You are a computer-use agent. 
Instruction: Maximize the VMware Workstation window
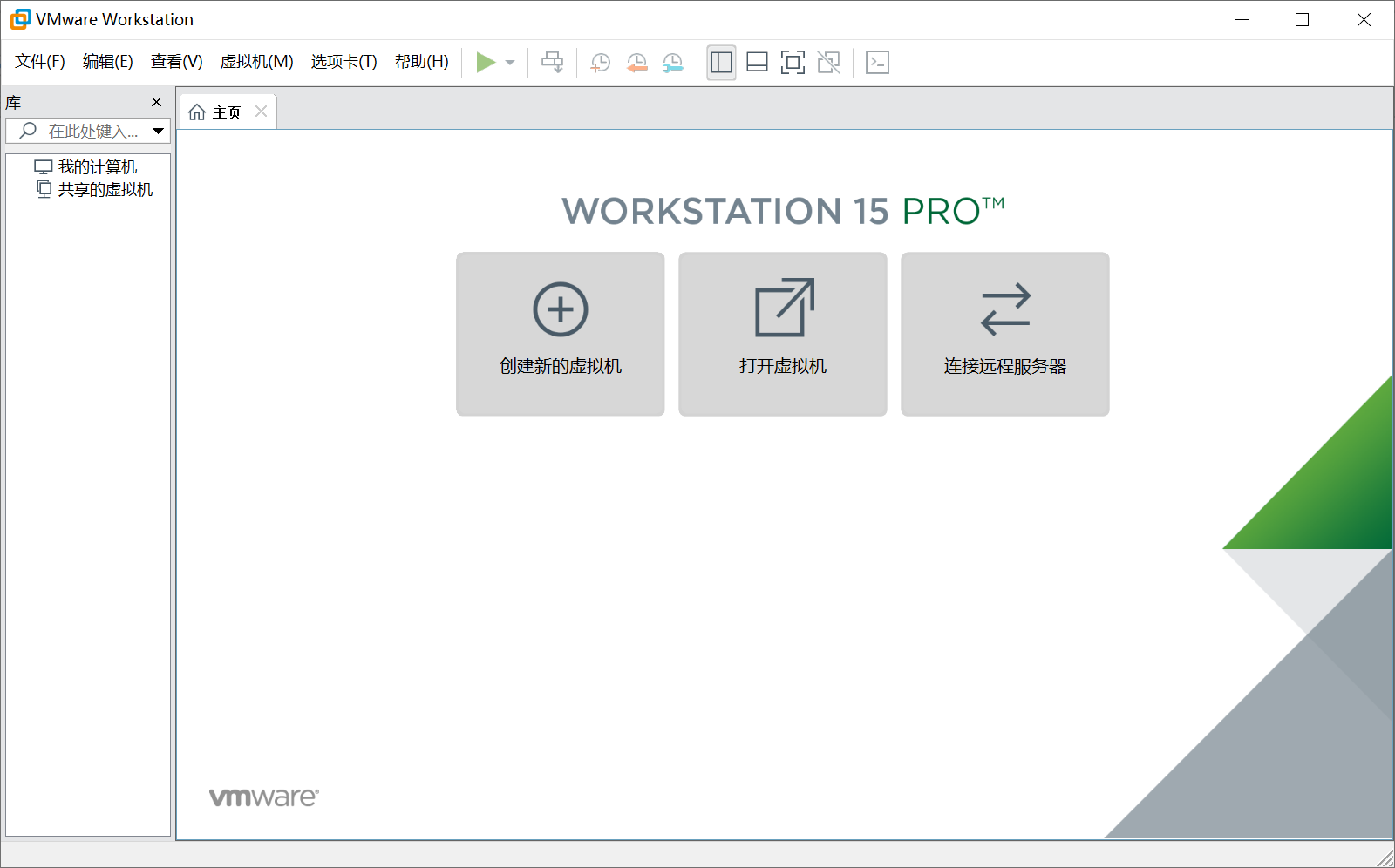pyautogui.click(x=1303, y=20)
